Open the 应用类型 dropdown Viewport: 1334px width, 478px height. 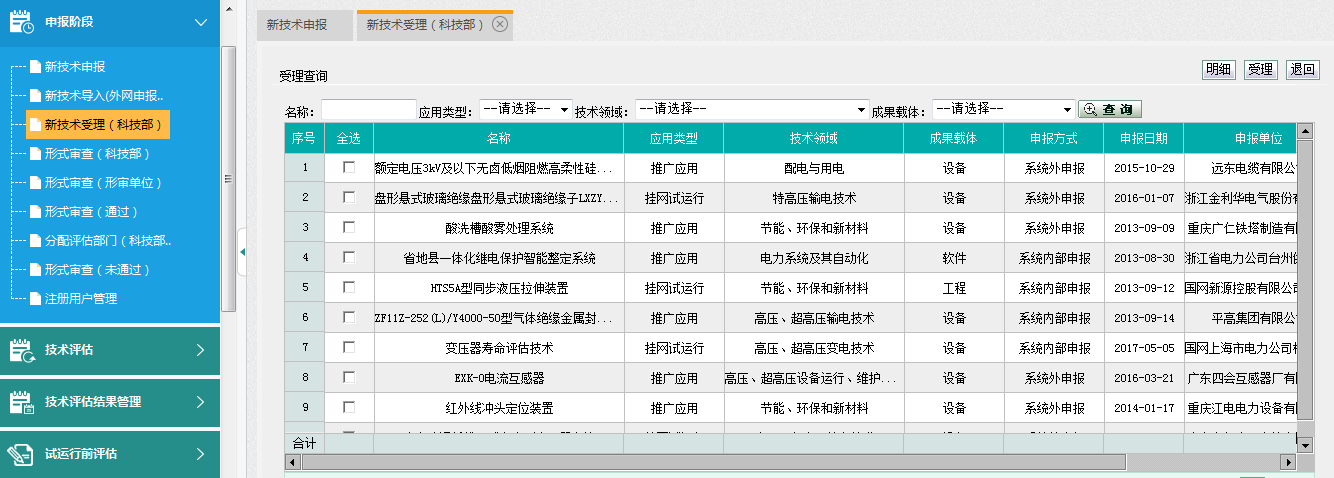coord(525,109)
